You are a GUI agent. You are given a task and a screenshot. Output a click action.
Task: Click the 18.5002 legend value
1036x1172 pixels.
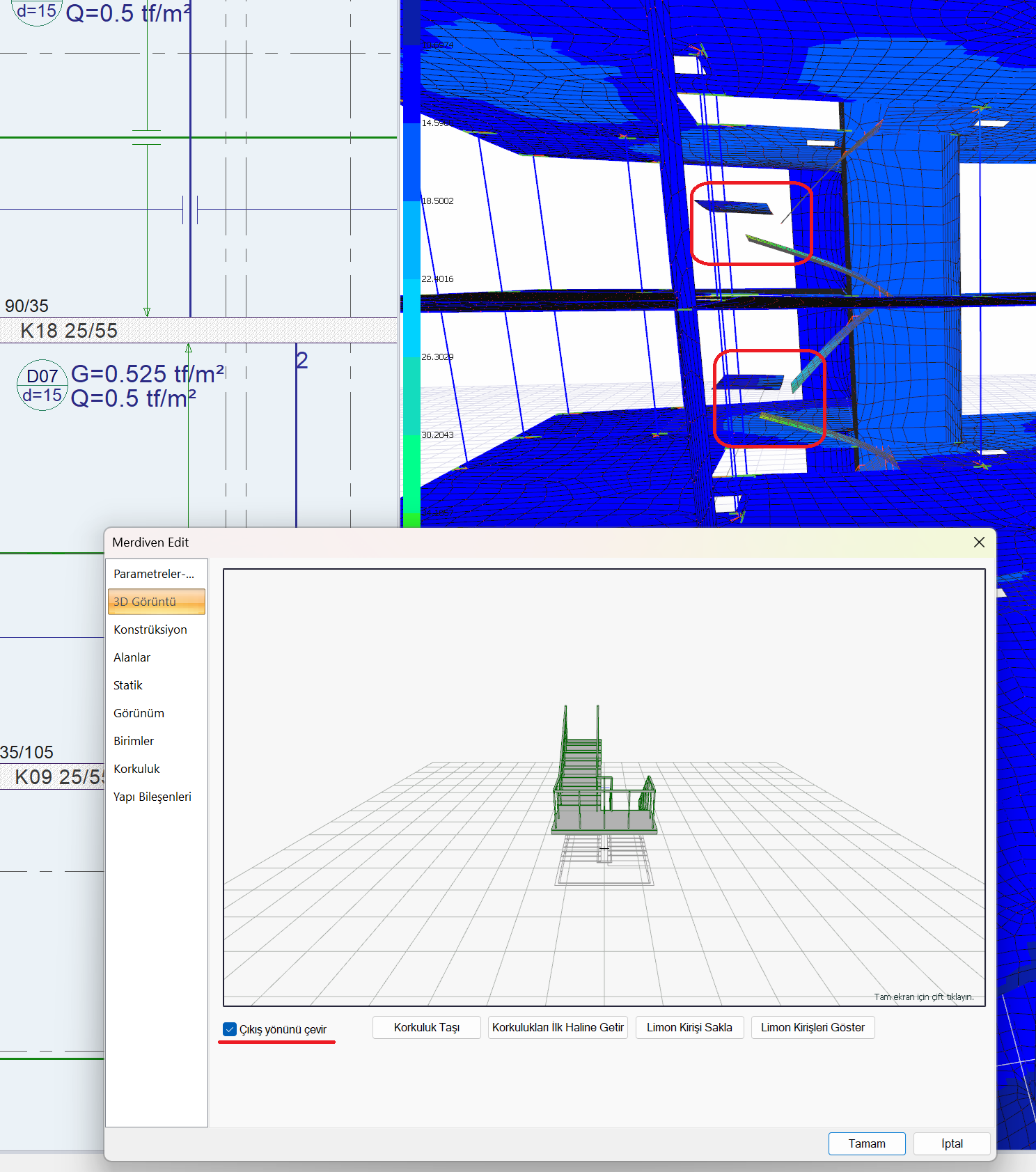point(437,201)
